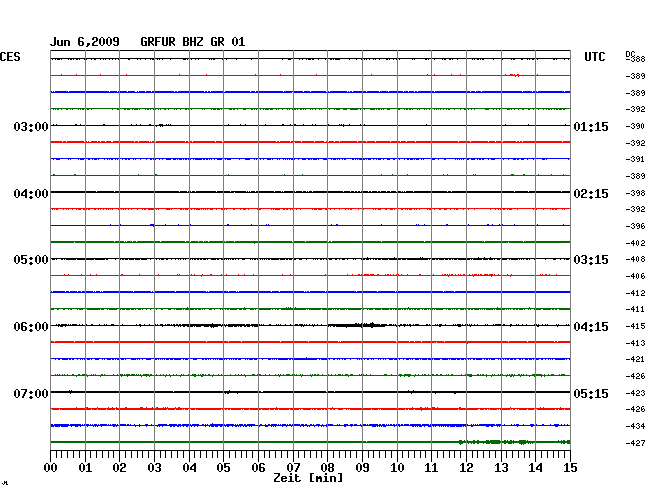
Task: Click the DC offset value -408
Action: click(635, 259)
